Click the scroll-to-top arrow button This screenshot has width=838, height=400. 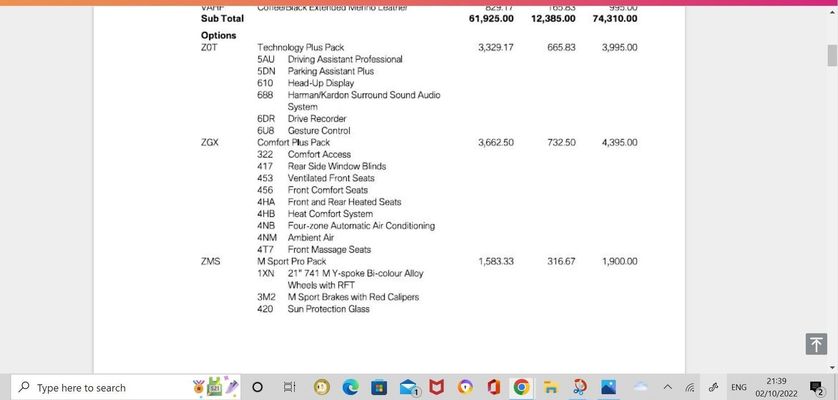(x=816, y=344)
